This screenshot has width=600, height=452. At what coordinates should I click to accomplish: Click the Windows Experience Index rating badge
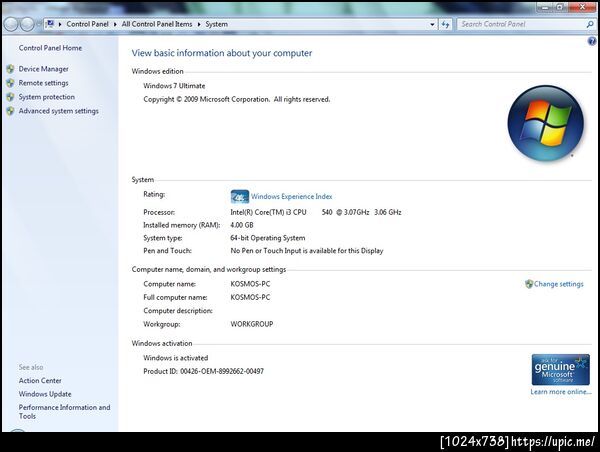(240, 197)
